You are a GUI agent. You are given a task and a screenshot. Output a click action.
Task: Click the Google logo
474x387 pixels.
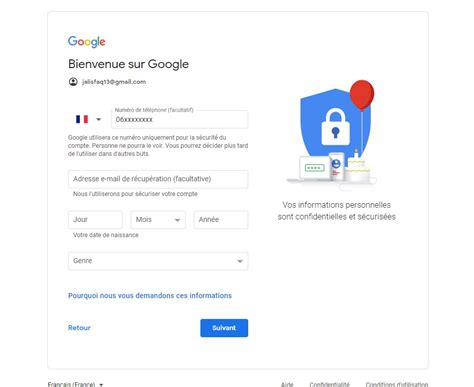(x=87, y=42)
